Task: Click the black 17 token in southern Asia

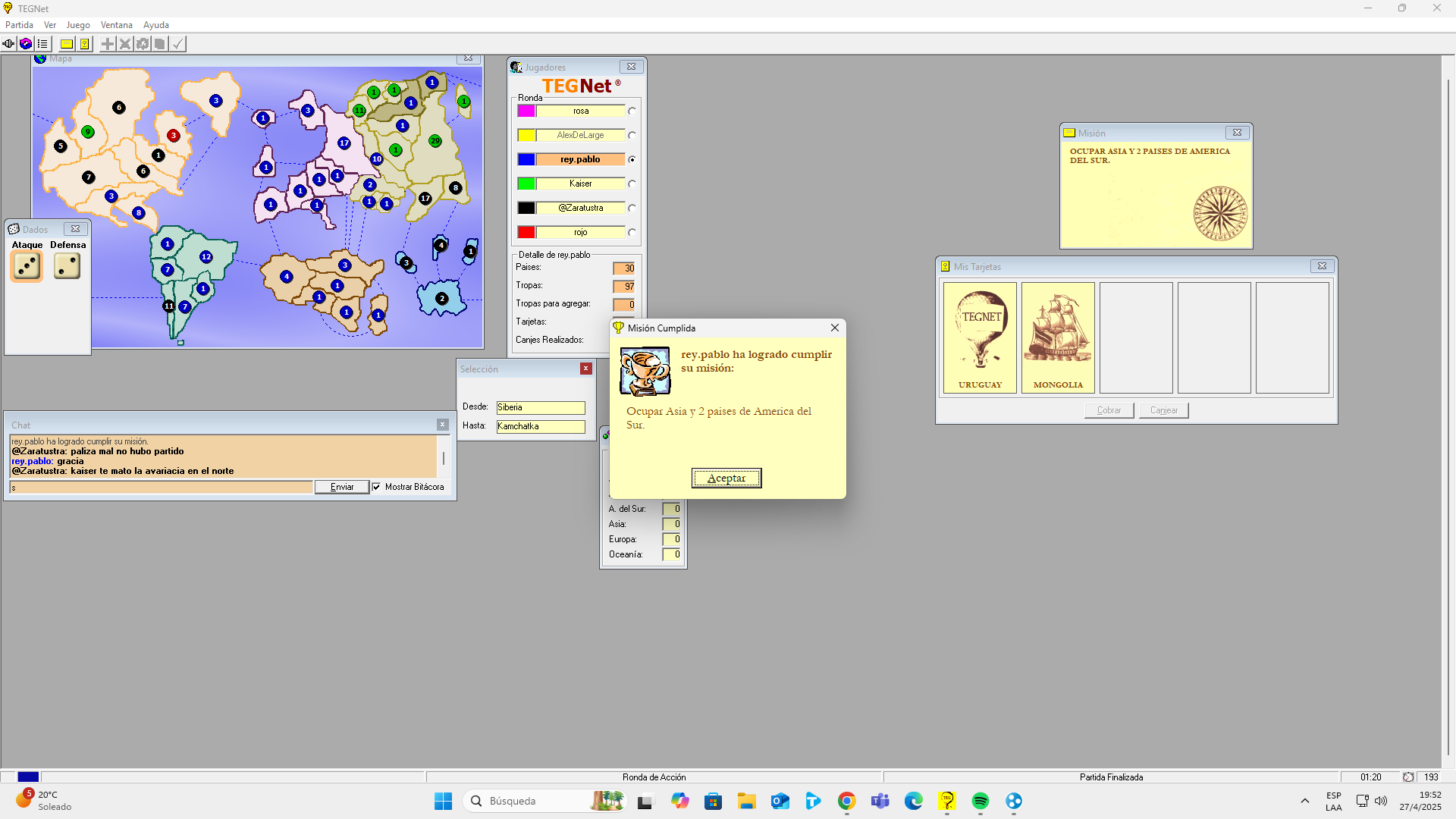Action: [425, 199]
